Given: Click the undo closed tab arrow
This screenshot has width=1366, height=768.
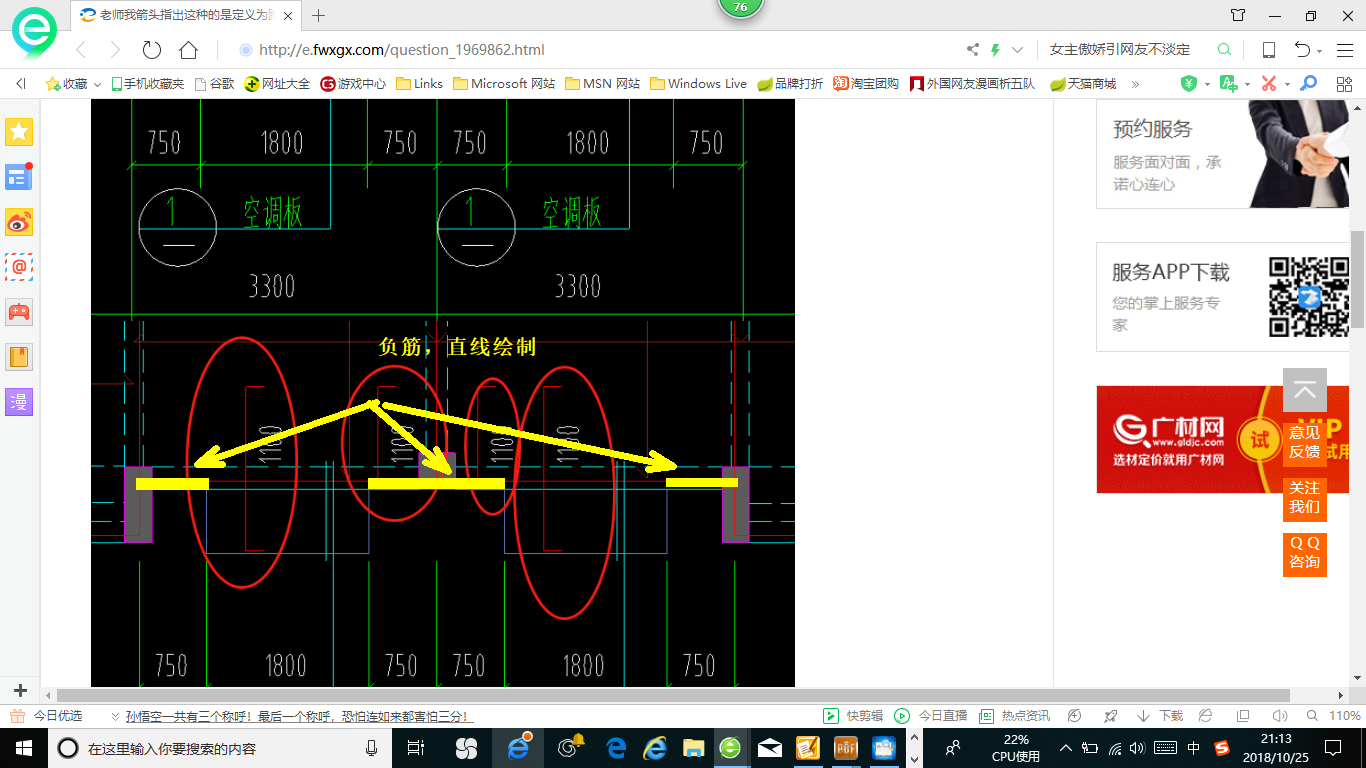Looking at the screenshot, I should click(1302, 50).
